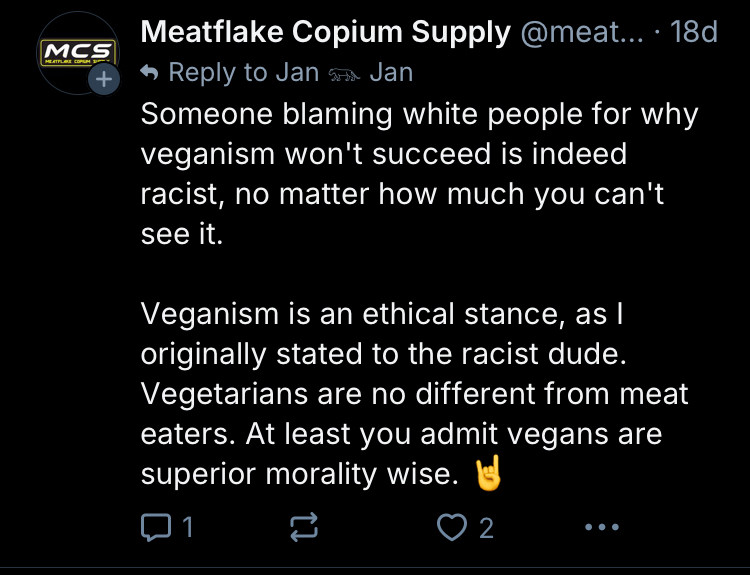Click the panther emoji beside Jan
Screen dimensions: 750x575
[x=344, y=74]
